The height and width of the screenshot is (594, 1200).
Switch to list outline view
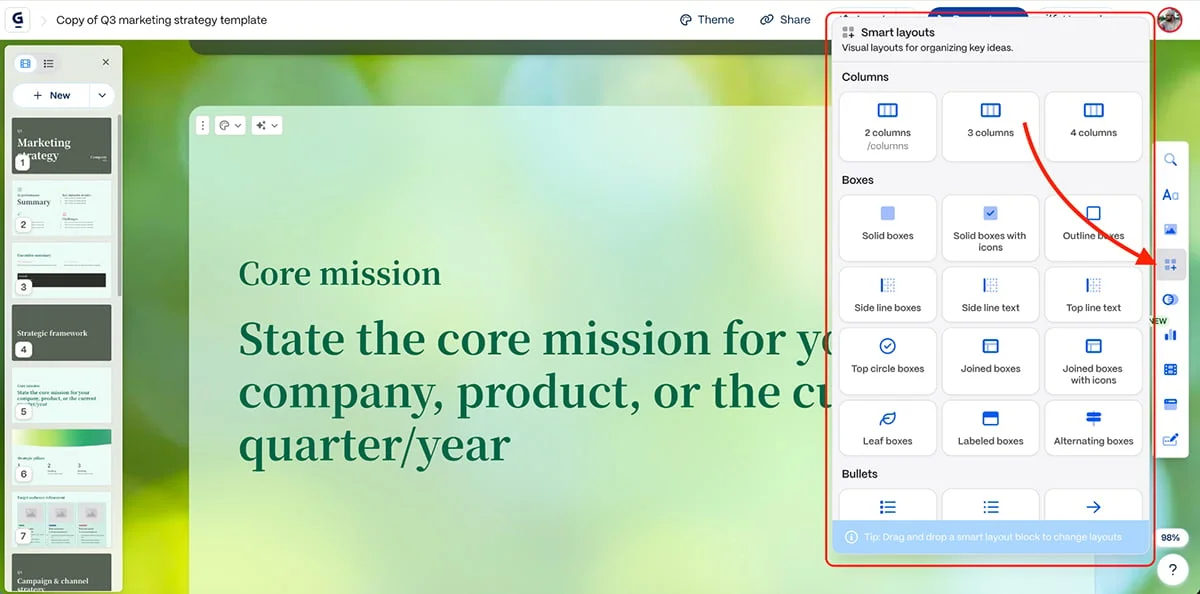47,63
